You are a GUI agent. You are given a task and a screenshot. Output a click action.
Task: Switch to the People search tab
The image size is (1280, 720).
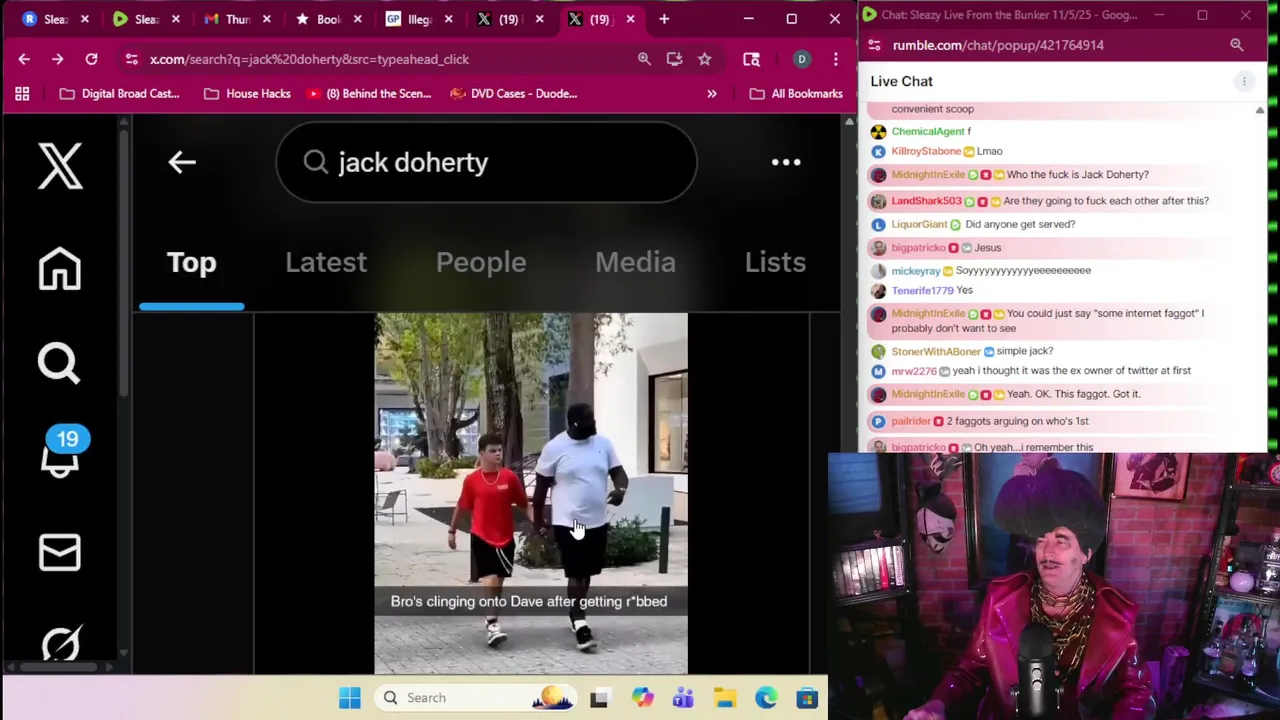(x=481, y=262)
